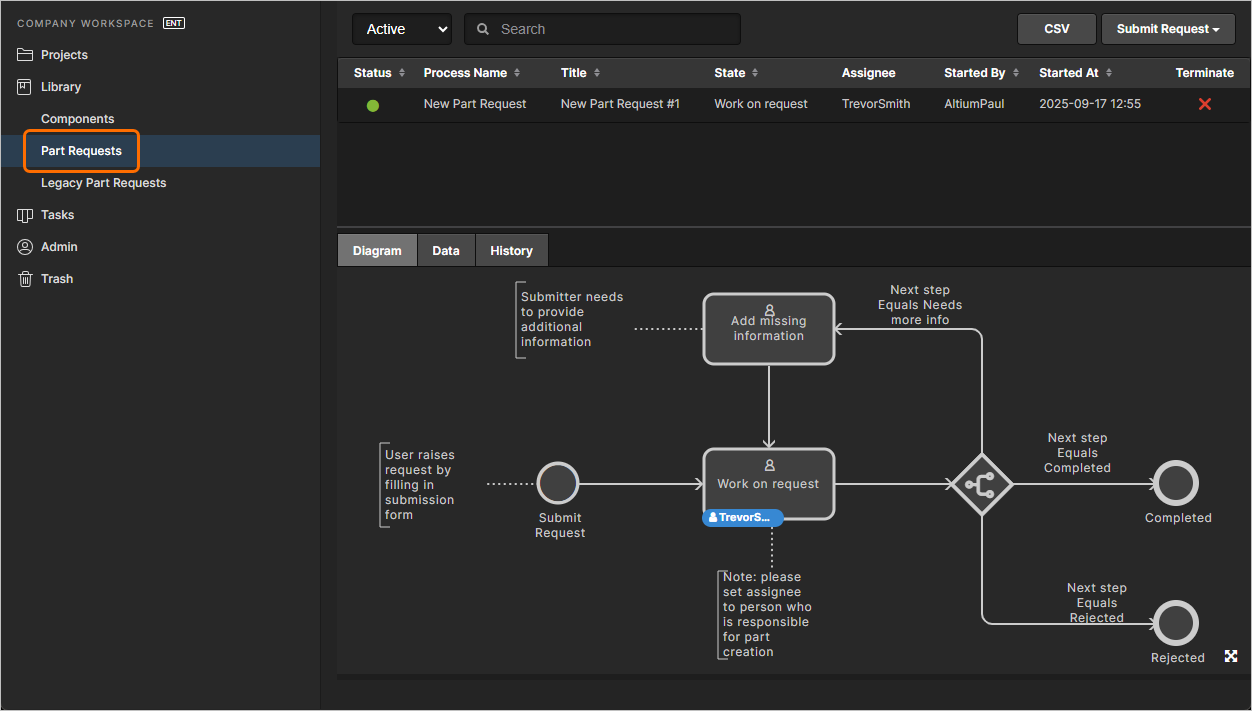Open the History tab
1252x711 pixels.
[511, 250]
